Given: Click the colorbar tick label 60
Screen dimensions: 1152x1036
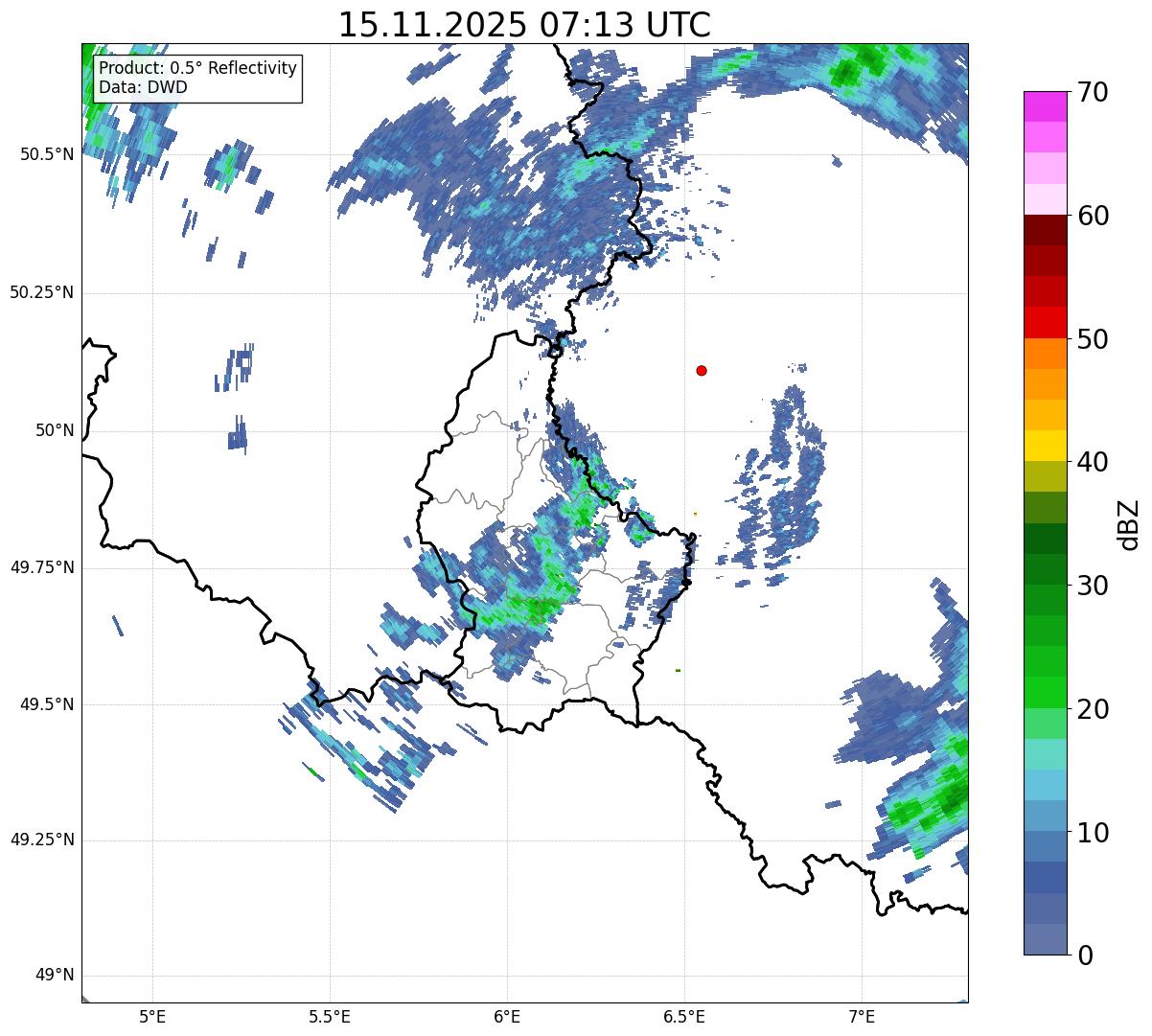Looking at the screenshot, I should point(1093,216).
